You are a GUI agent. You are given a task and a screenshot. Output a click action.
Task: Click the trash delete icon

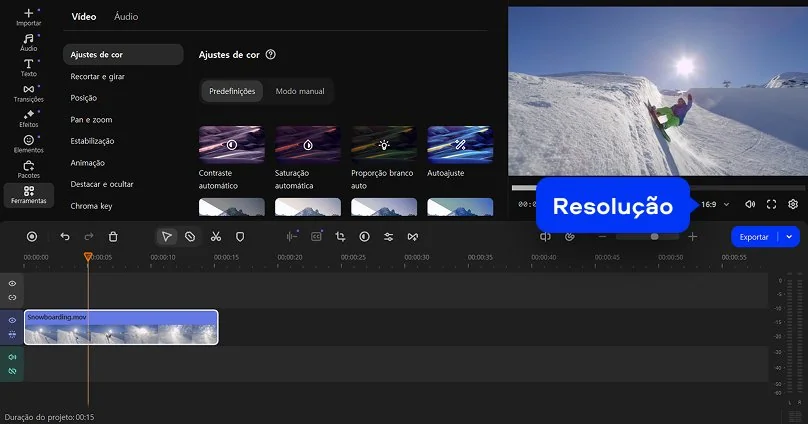coord(113,237)
